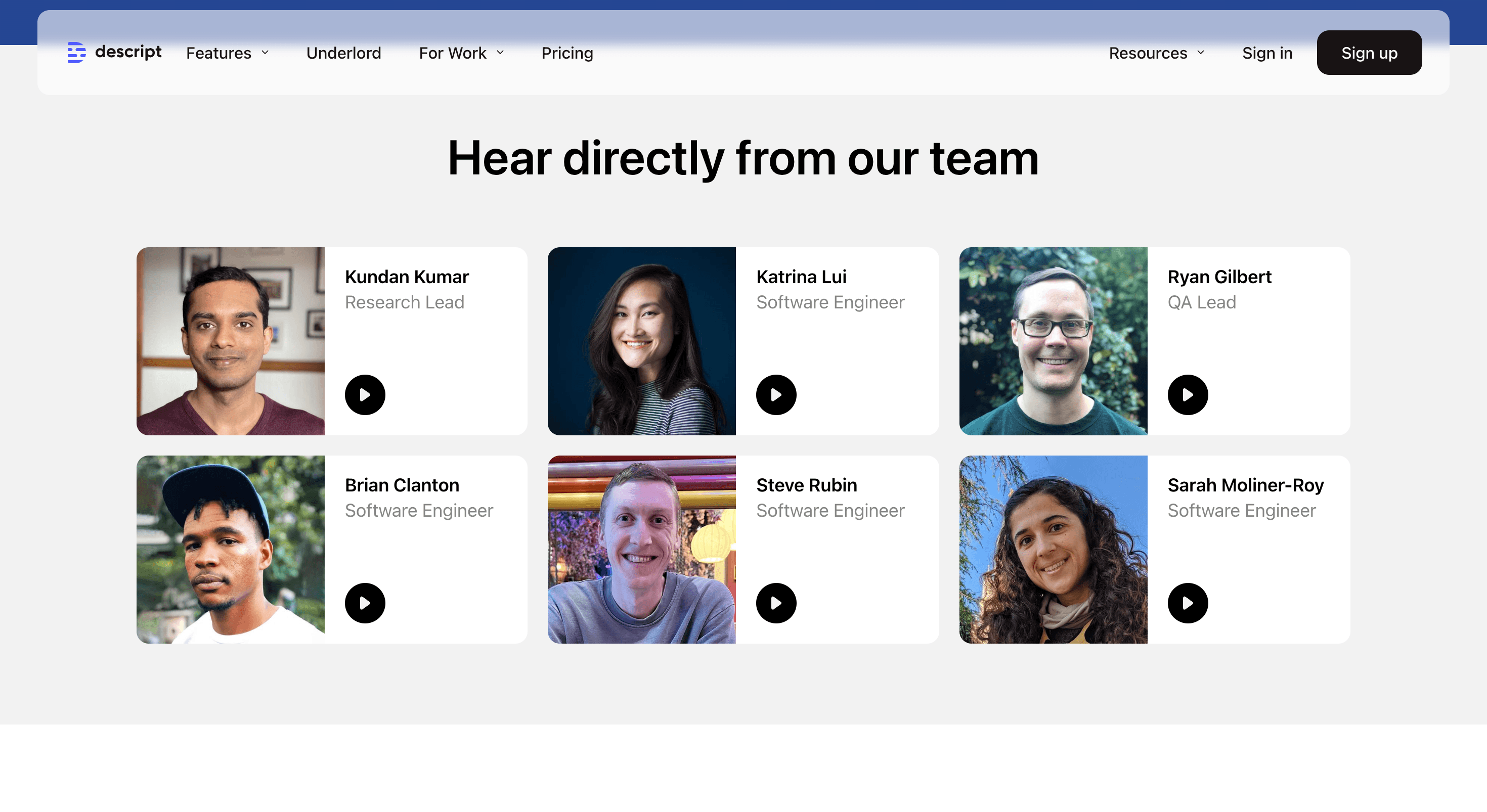This screenshot has width=1487, height=812.
Task: Play Steve Rubin's audio clip
Action: [x=776, y=603]
